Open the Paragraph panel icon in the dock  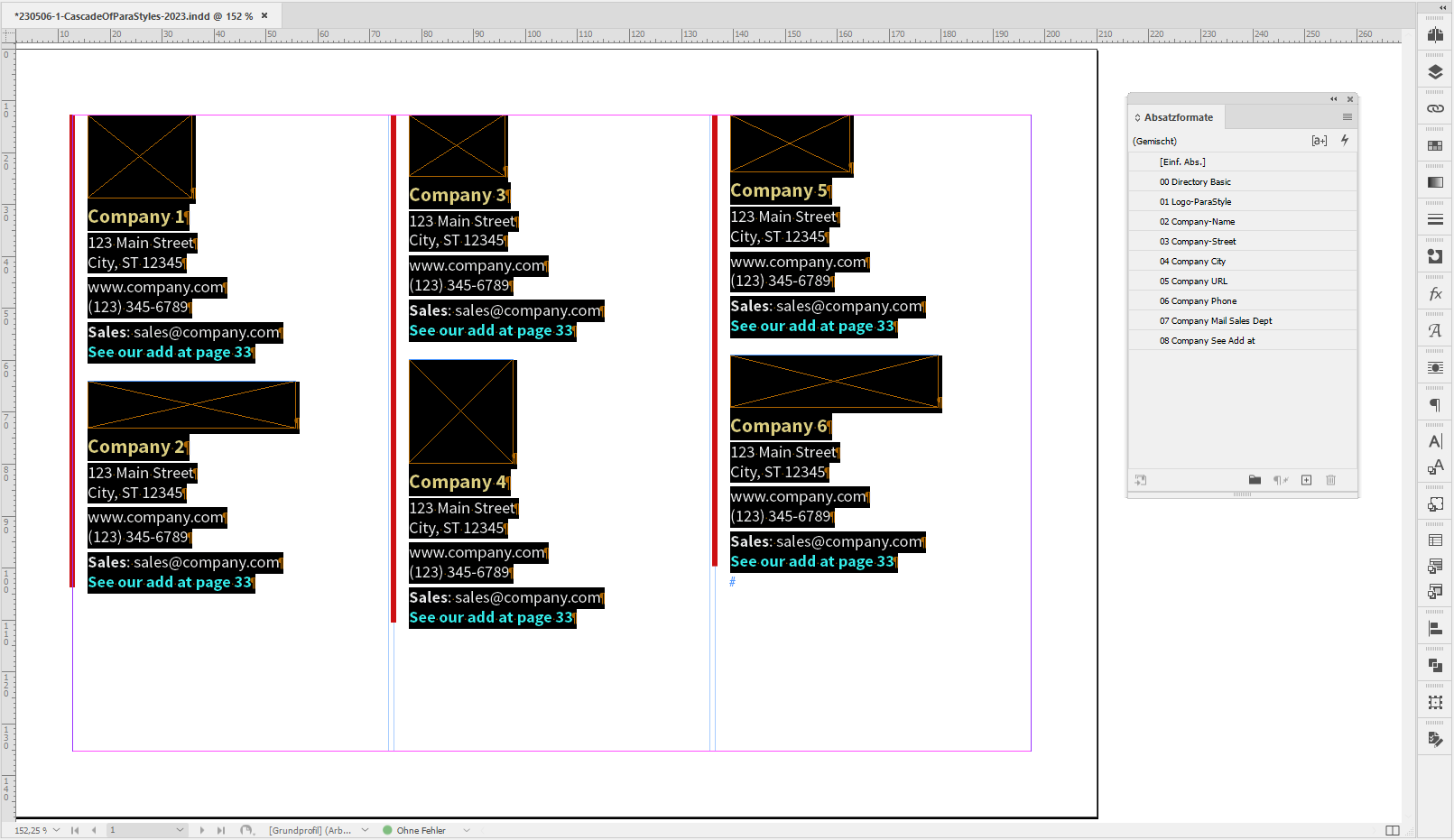[x=1434, y=405]
